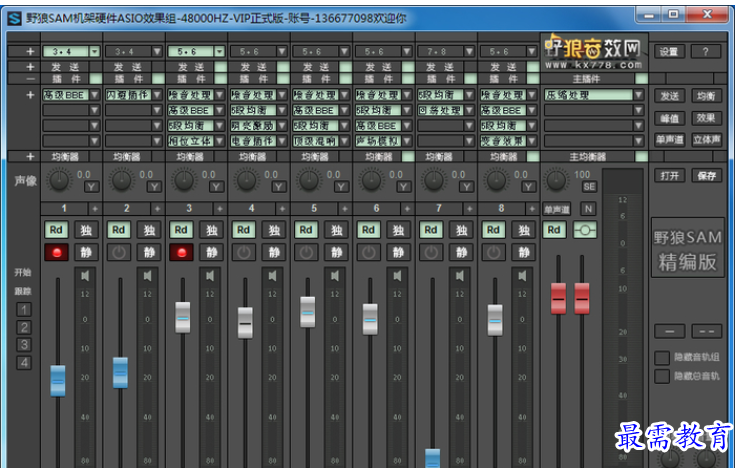
Task: Expand the 压缩处理 master plugin dropdown
Action: [638, 95]
